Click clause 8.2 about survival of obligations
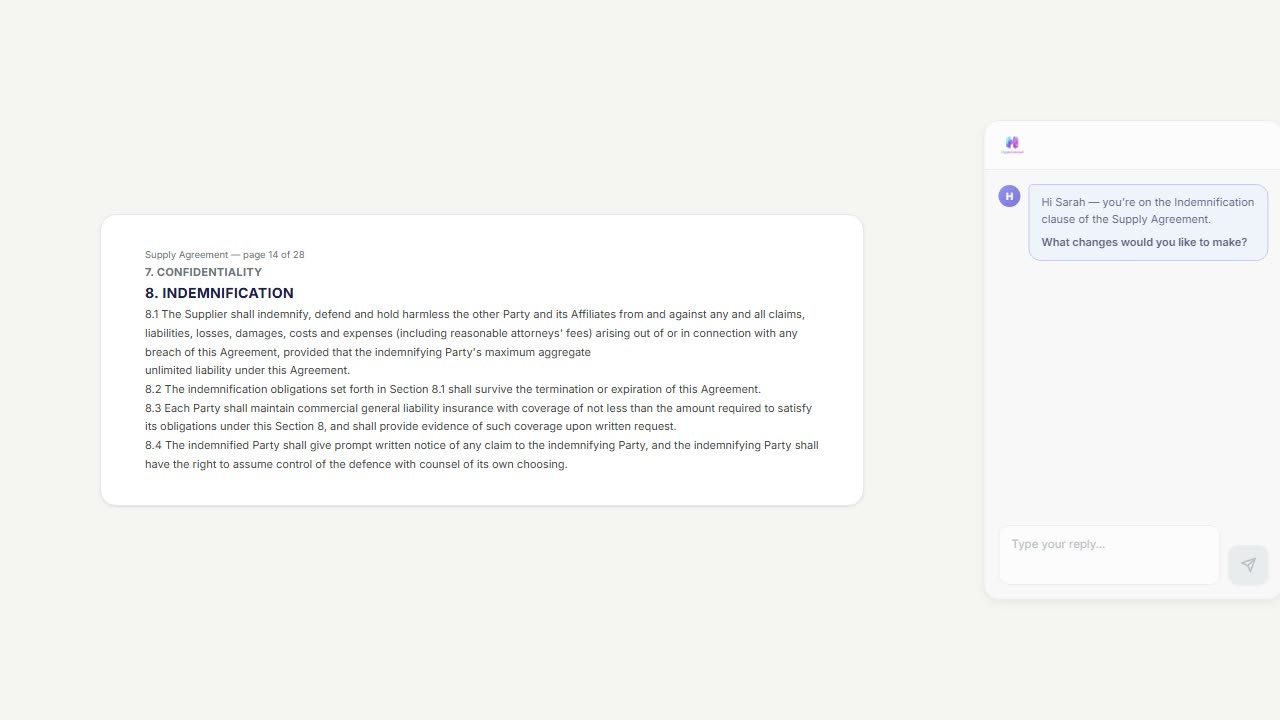The image size is (1280, 720). click(452, 389)
